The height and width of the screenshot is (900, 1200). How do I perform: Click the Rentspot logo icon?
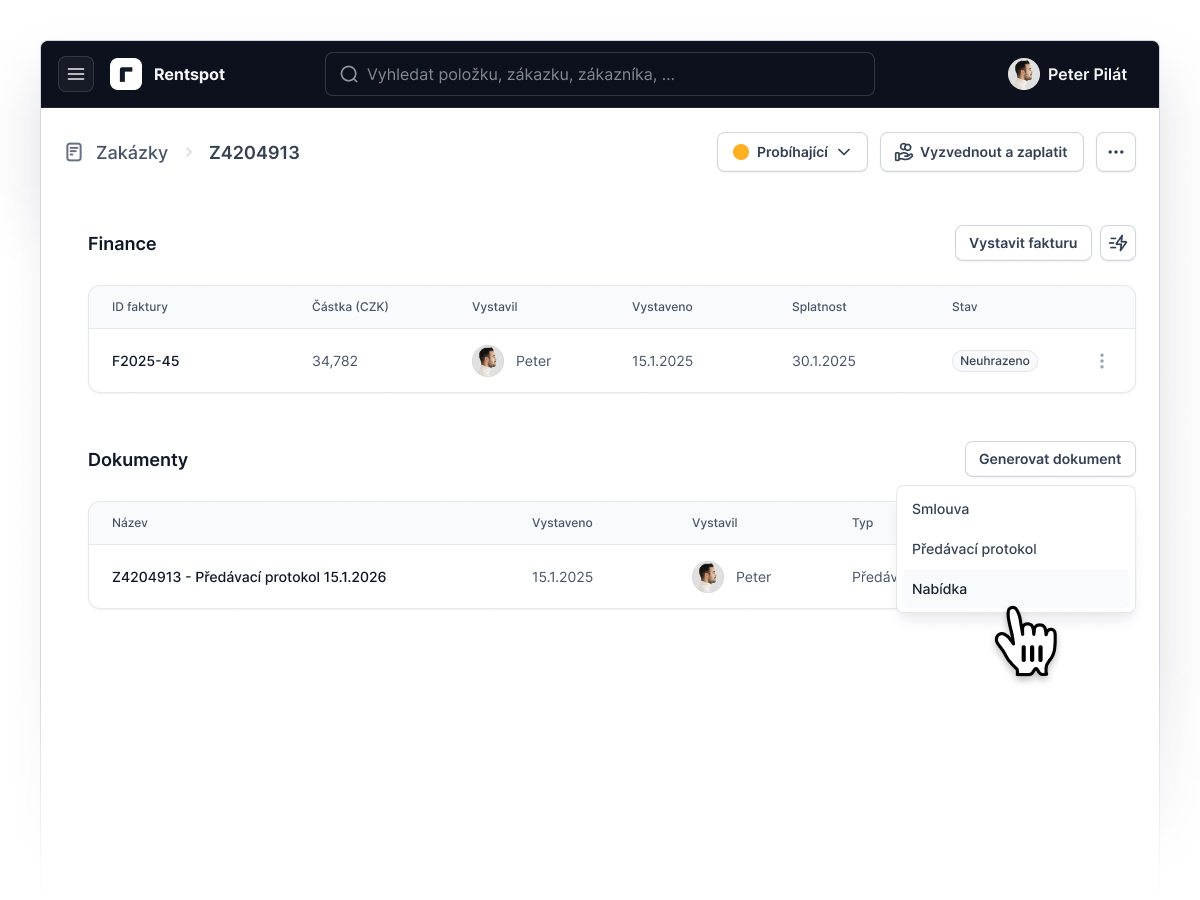tap(126, 74)
